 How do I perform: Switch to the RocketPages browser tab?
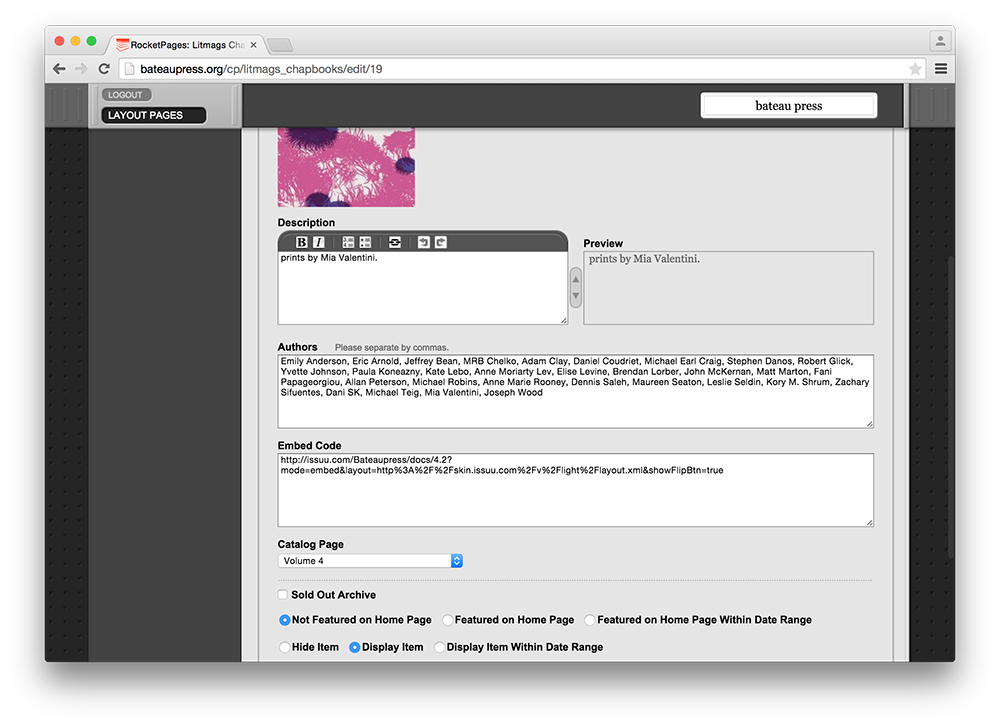tap(185, 45)
